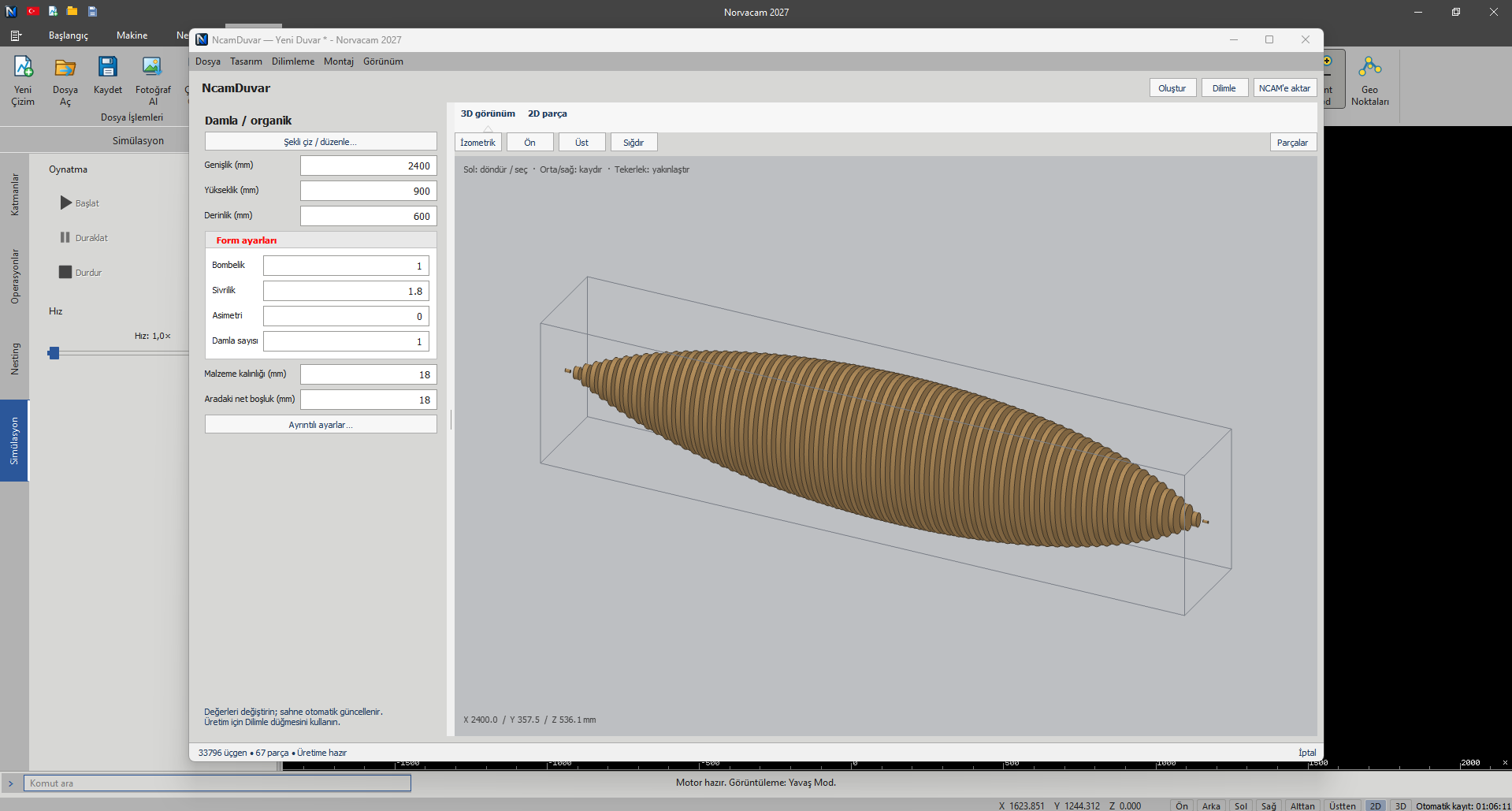Click the yellow folder quick-access icon
The width and height of the screenshot is (1512, 811).
click(x=72, y=11)
